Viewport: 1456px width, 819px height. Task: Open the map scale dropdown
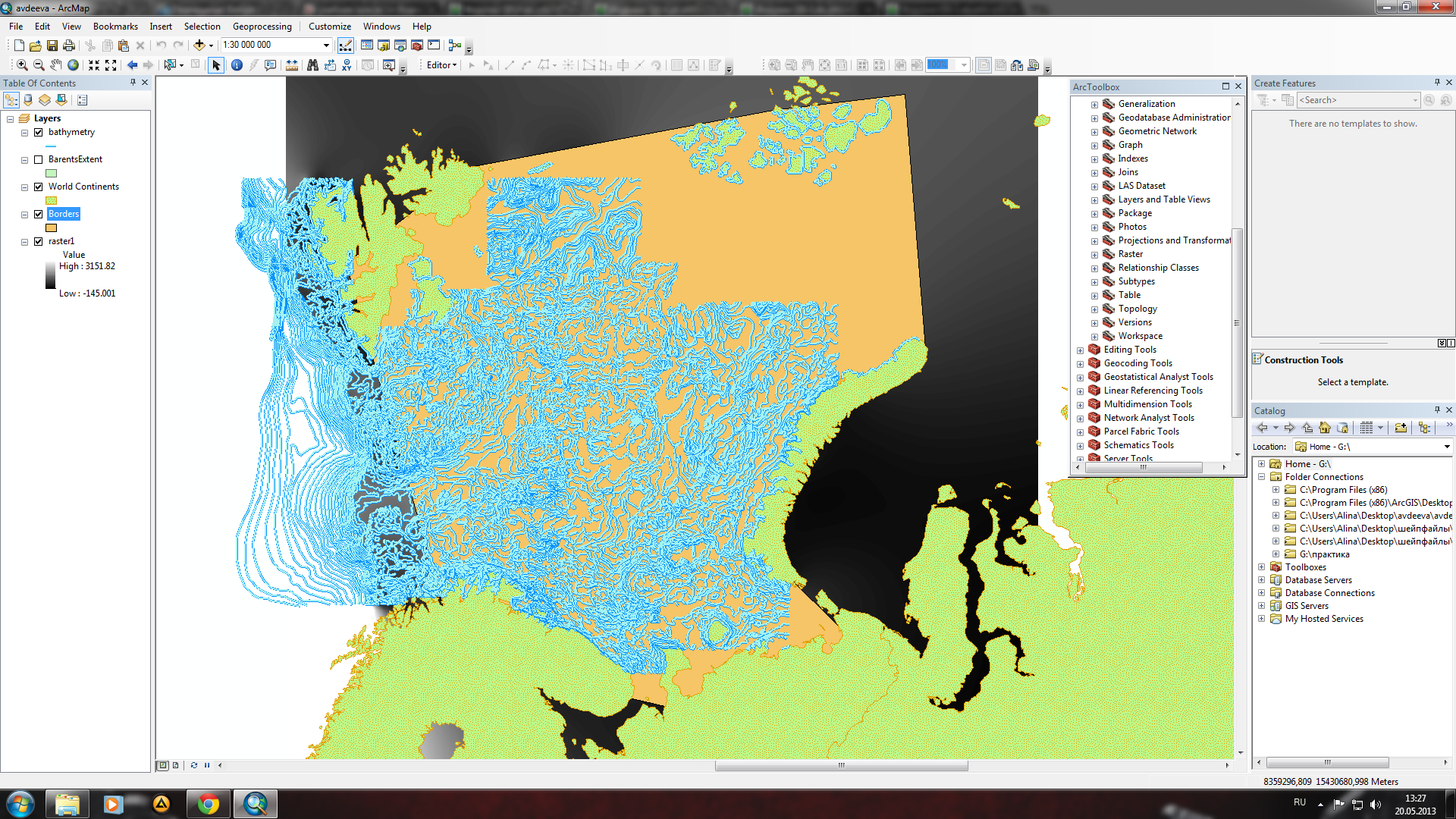[326, 45]
